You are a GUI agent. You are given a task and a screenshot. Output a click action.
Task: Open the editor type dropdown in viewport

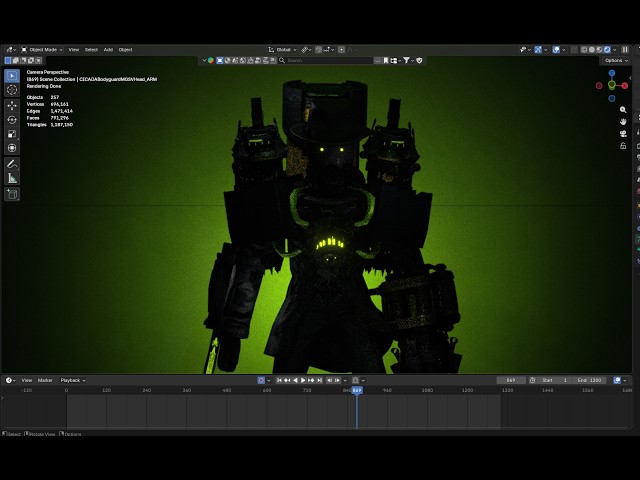point(11,50)
